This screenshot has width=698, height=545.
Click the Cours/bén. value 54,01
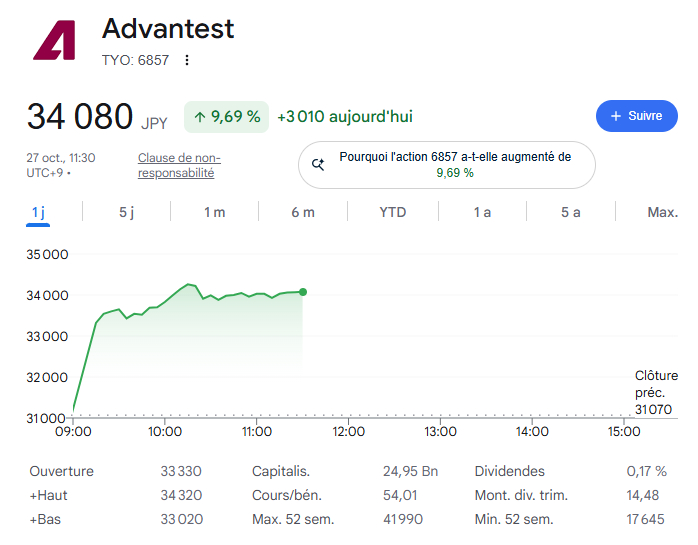(x=400, y=495)
